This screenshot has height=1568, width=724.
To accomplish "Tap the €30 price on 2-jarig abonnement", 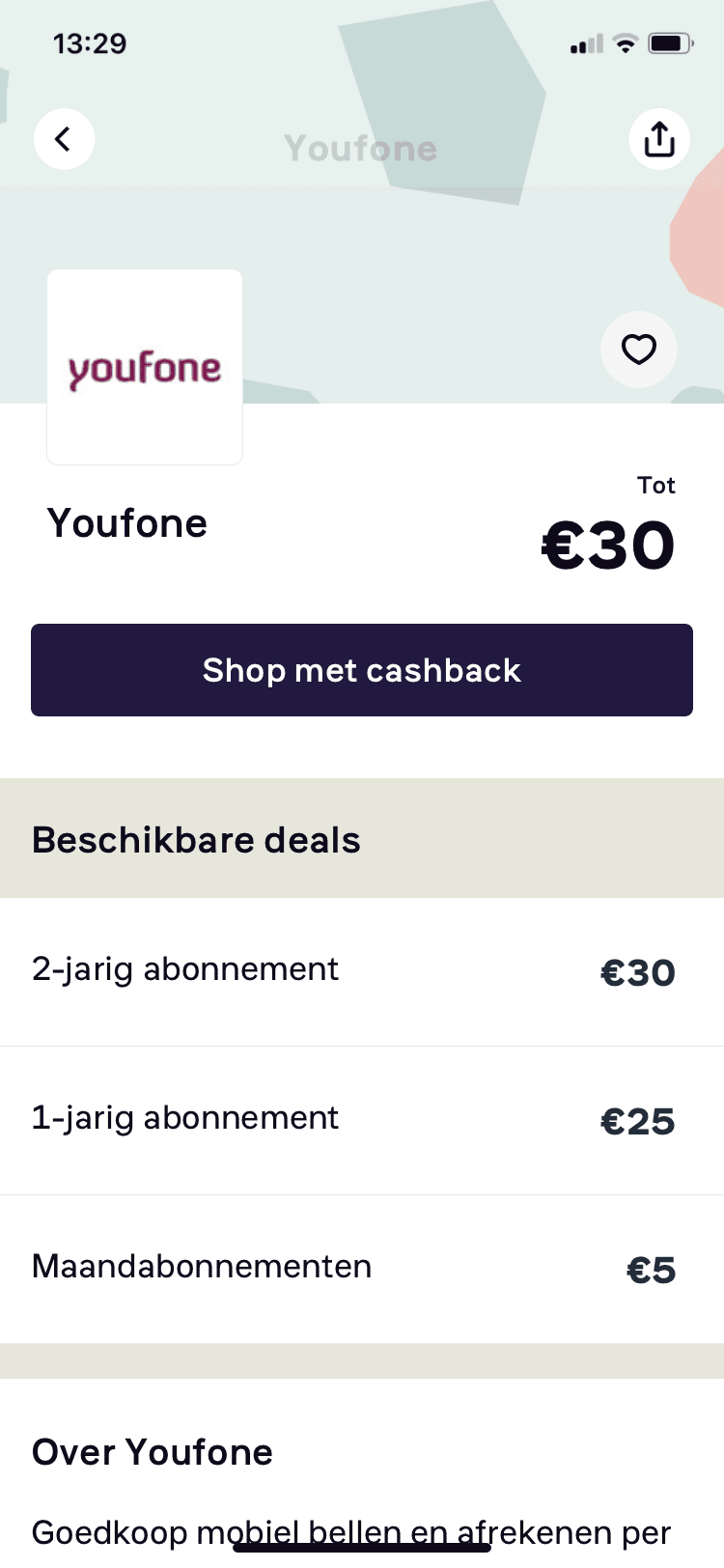I will 638,972.
